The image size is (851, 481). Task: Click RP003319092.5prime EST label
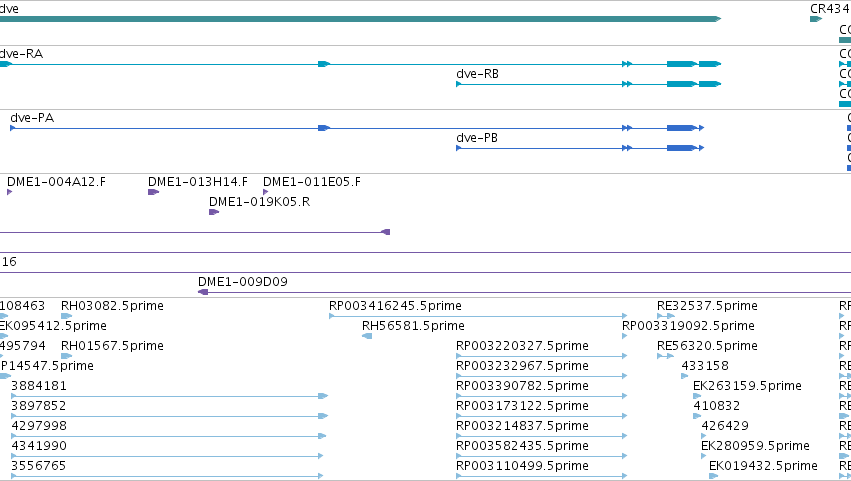point(688,326)
